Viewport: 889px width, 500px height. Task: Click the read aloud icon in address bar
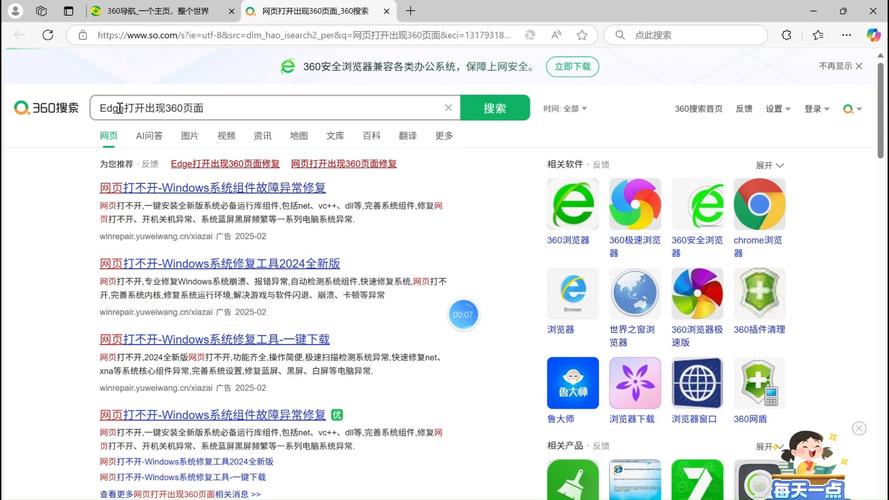click(x=556, y=35)
